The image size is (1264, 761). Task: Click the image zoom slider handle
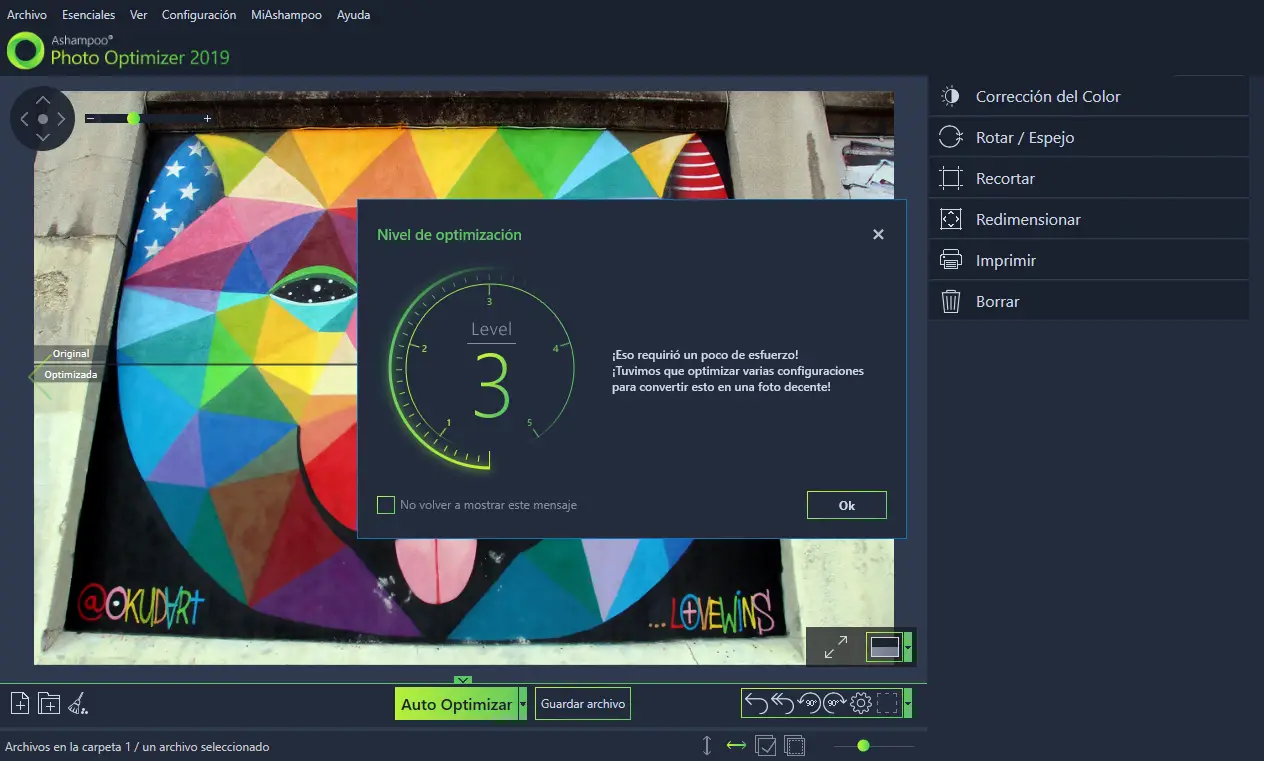[133, 118]
